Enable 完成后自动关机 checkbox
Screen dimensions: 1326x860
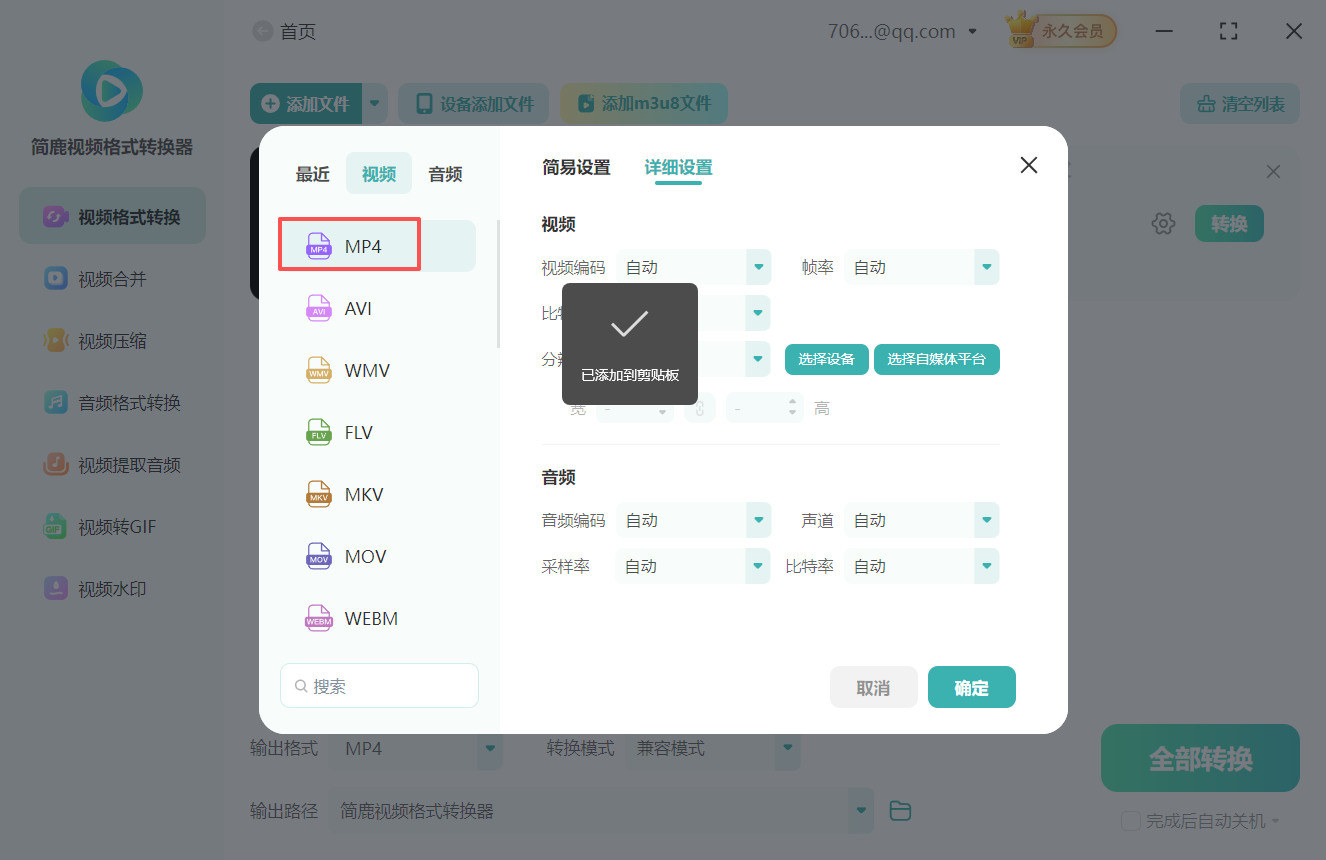tap(1131, 820)
